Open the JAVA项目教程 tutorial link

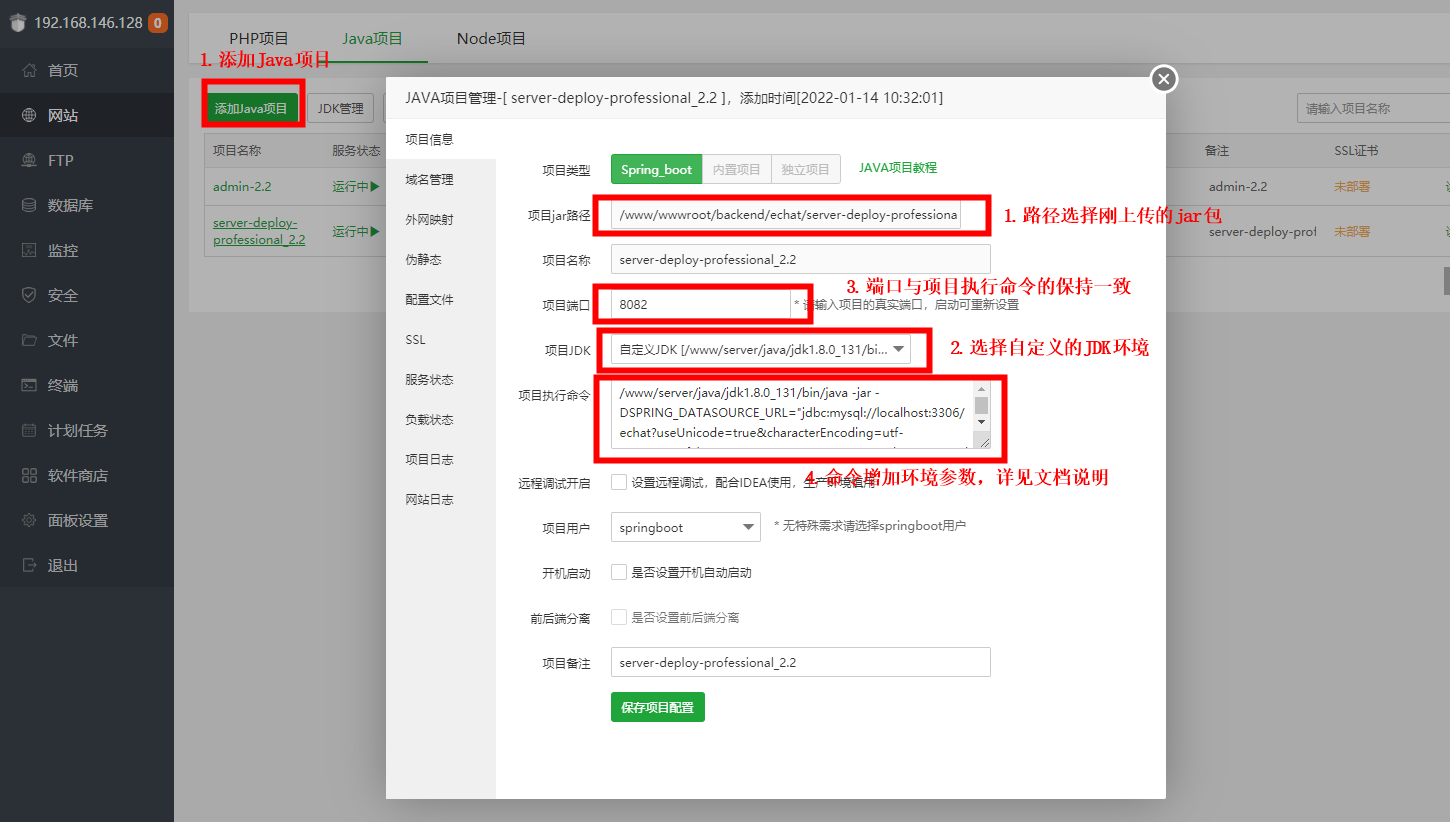point(897,168)
